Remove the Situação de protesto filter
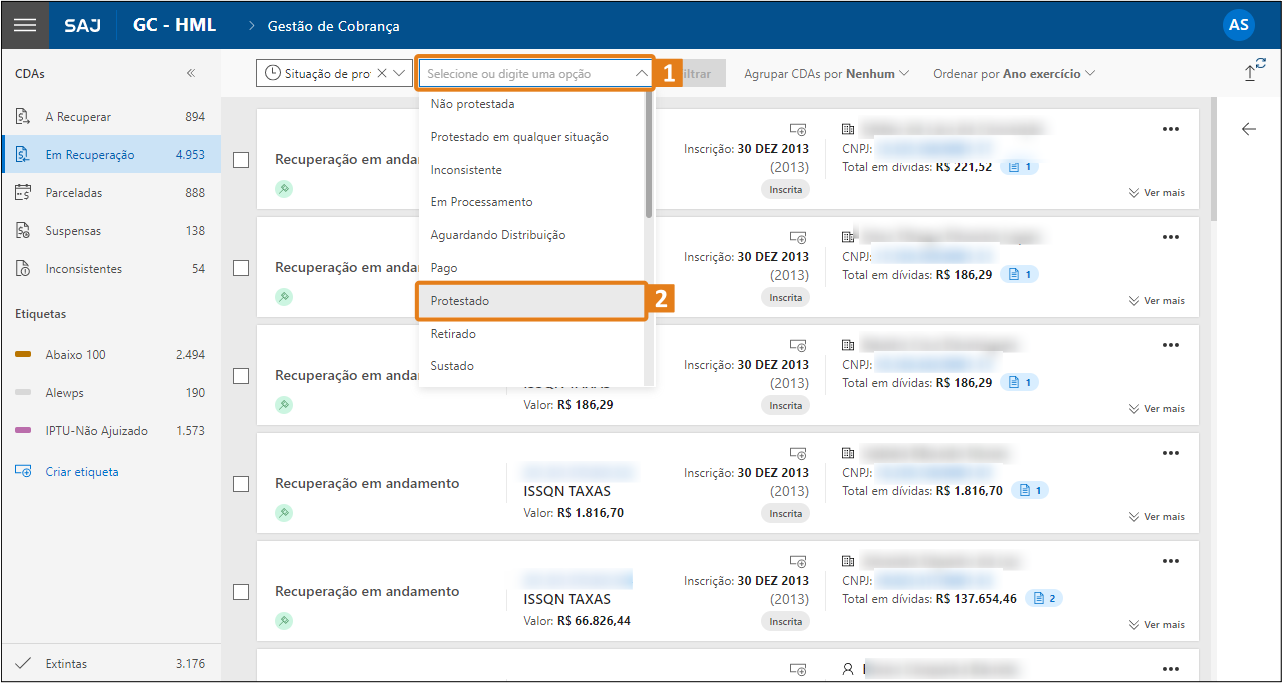This screenshot has height=683, width=1283. pyautogui.click(x=381, y=74)
